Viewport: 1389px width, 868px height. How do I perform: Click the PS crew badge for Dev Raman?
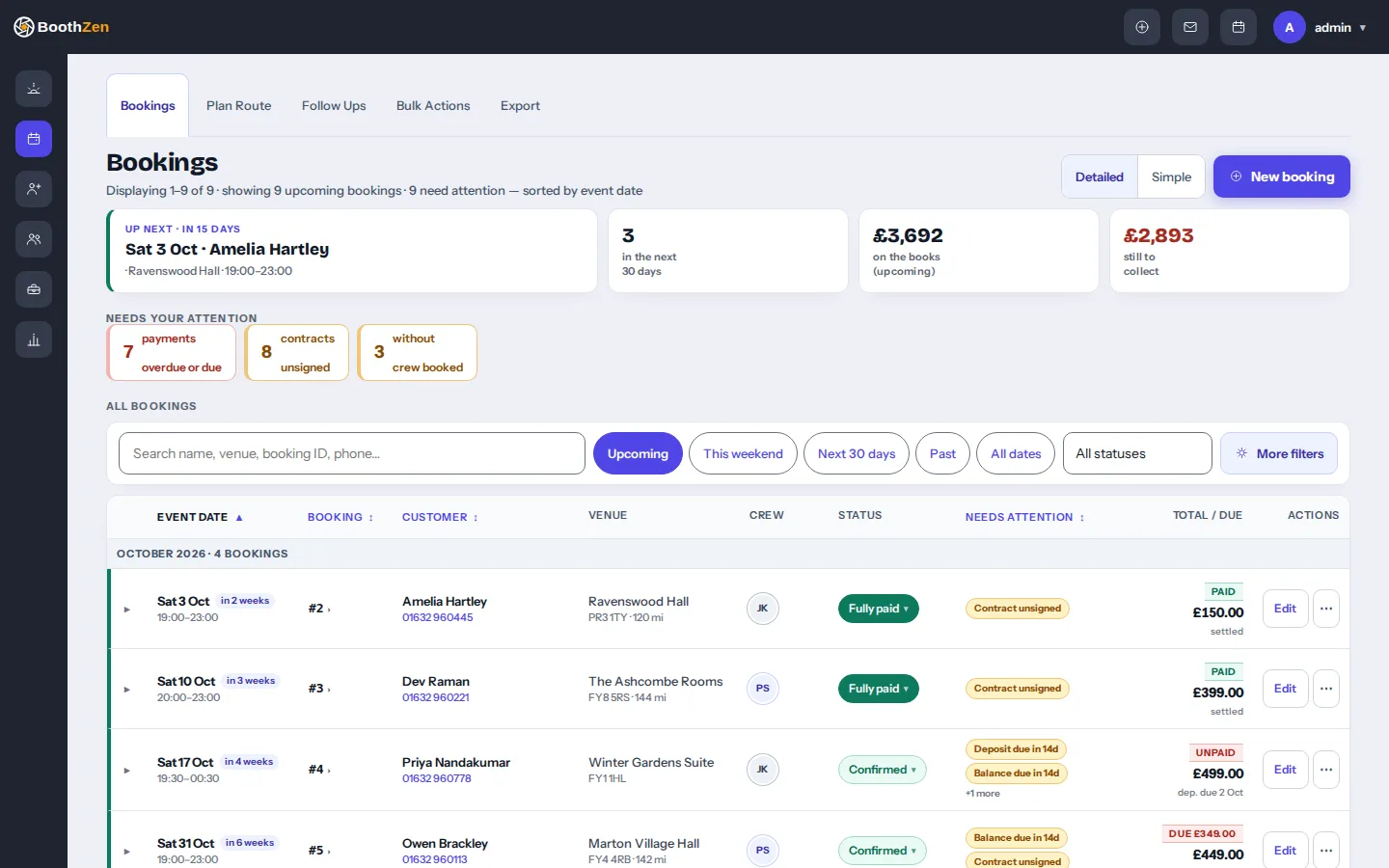pos(763,689)
